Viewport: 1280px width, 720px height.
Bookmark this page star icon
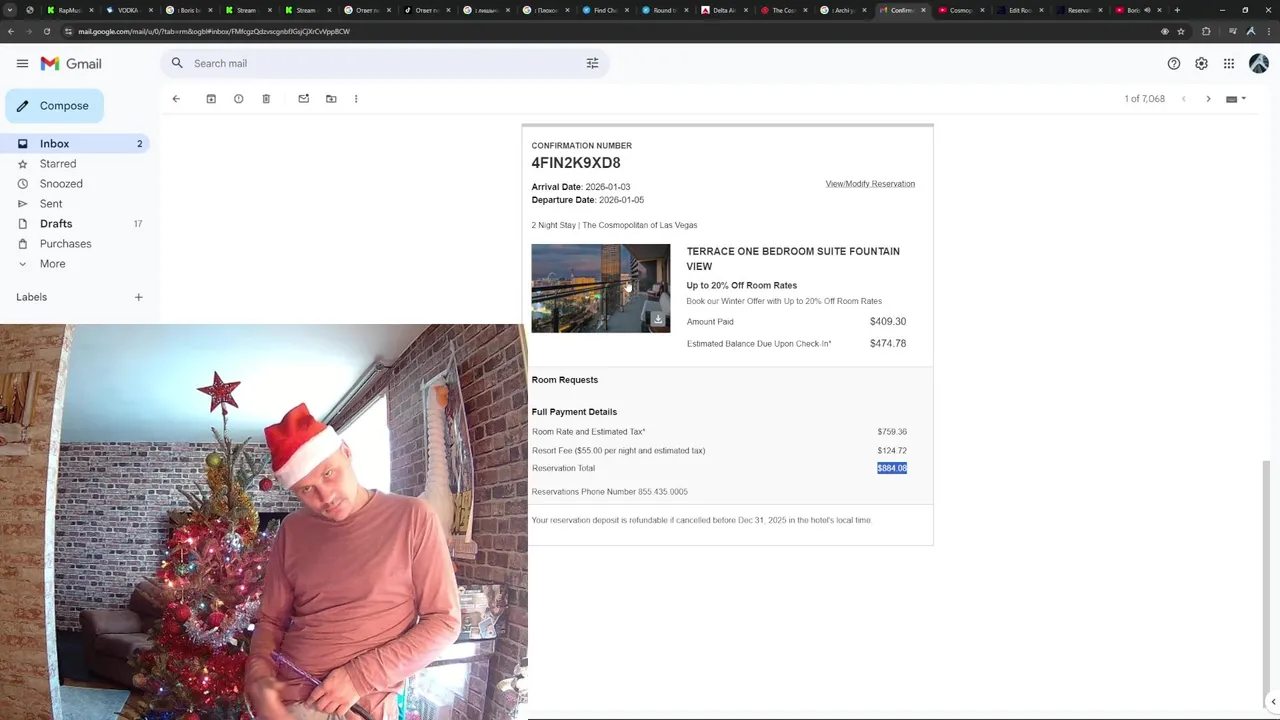click(1181, 31)
